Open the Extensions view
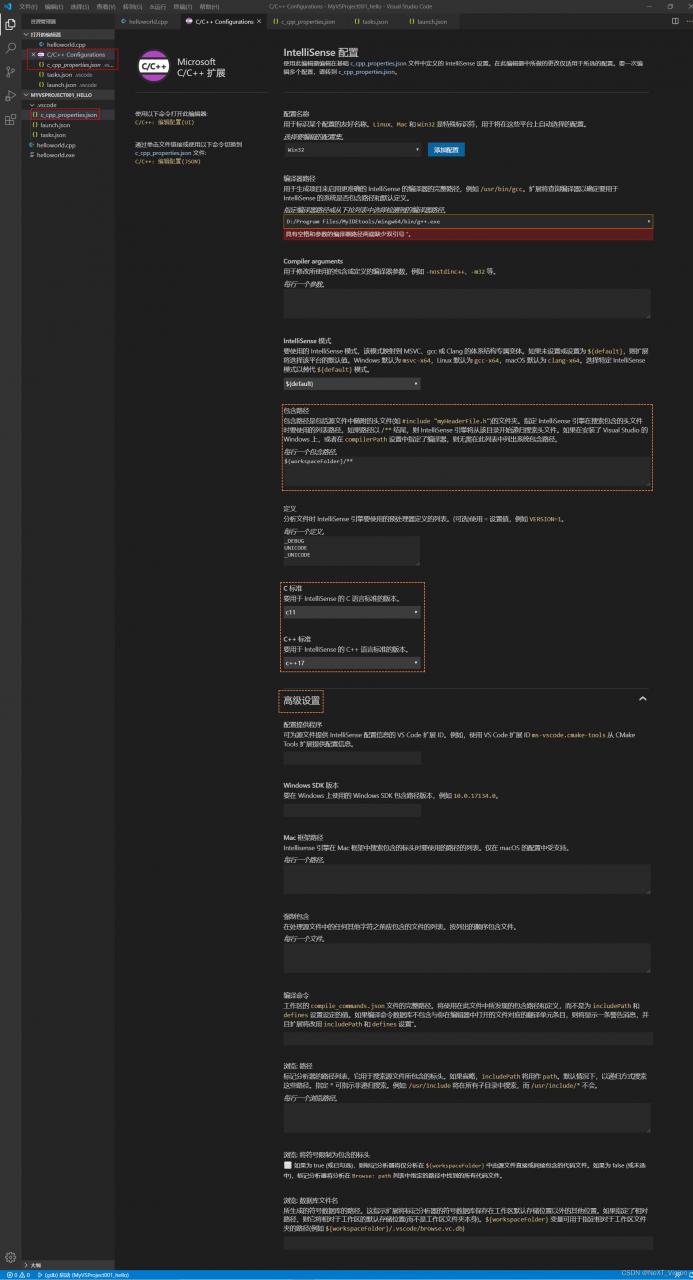The image size is (693, 1280). click(10, 120)
